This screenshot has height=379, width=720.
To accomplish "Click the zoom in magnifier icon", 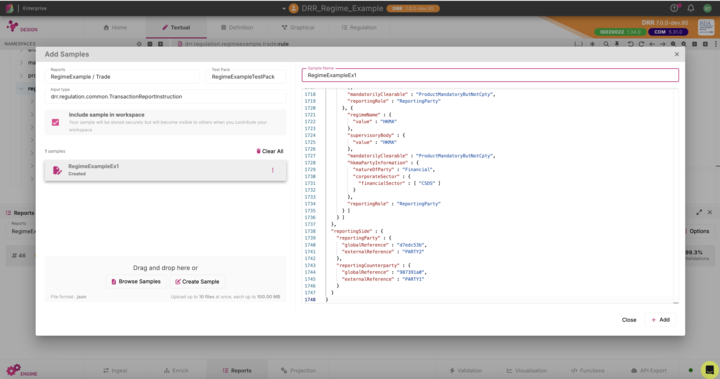I will click(684, 44).
